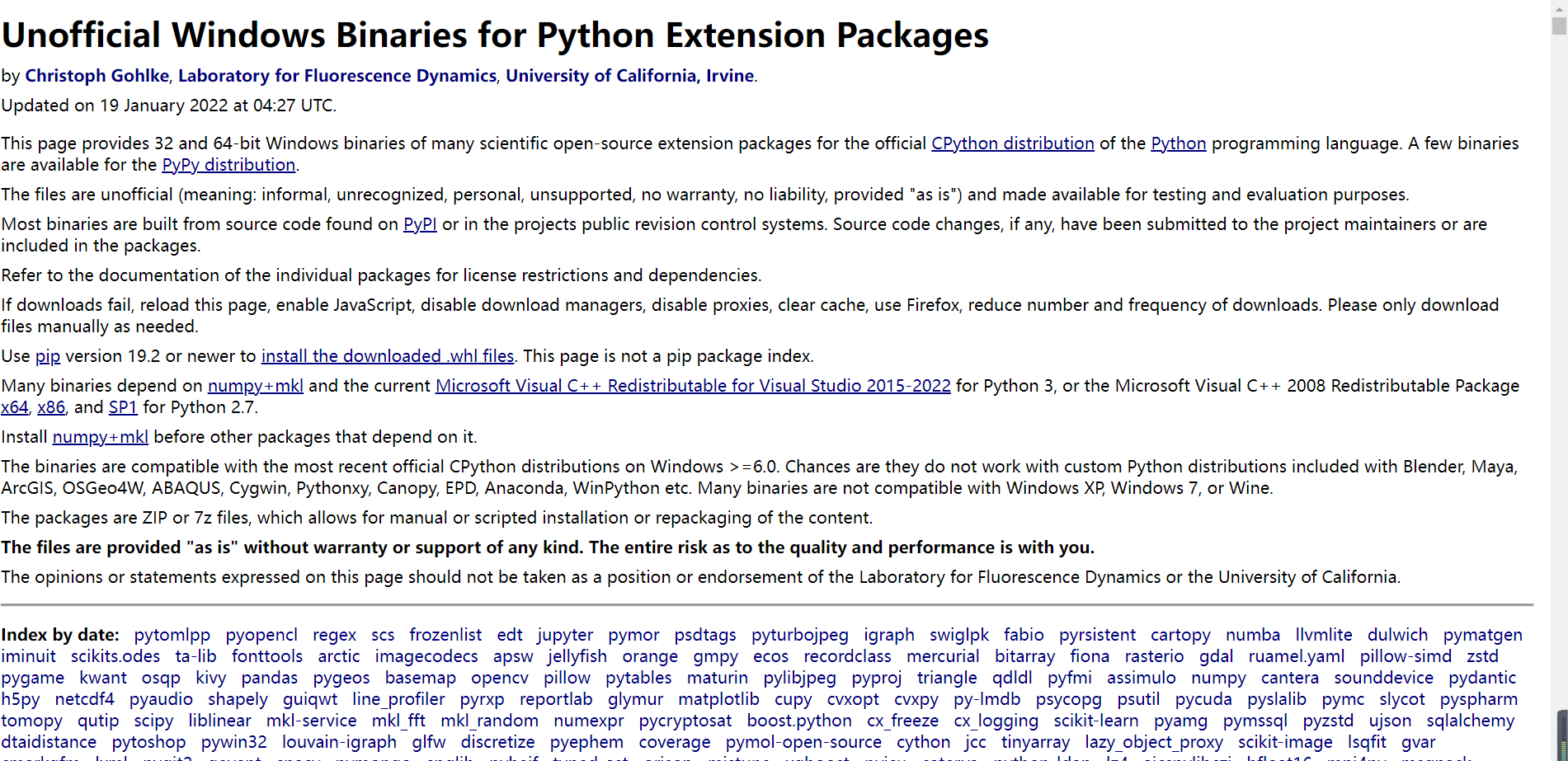The width and height of the screenshot is (1568, 761).
Task: Open CPython distribution link
Action: 1013,143
